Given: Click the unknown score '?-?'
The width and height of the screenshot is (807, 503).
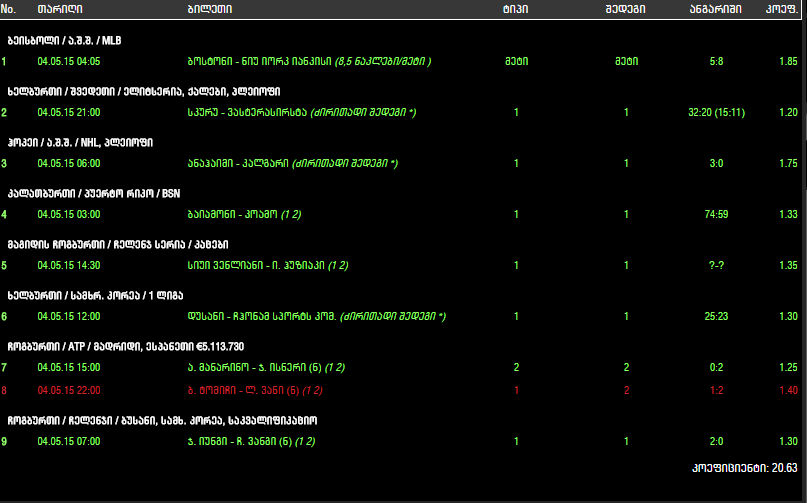Looking at the screenshot, I should pyautogui.click(x=716, y=265).
